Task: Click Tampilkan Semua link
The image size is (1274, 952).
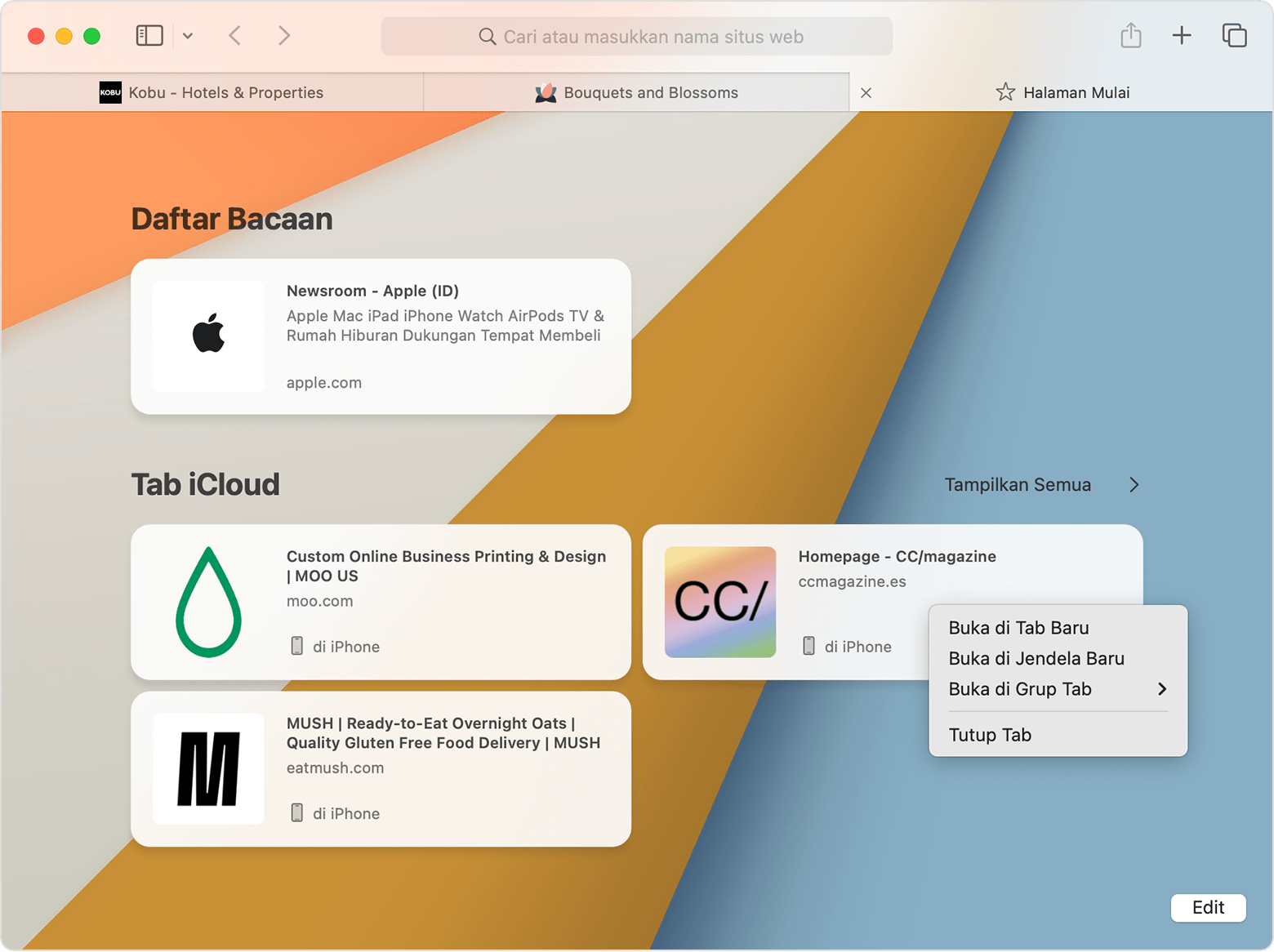Action: click(x=1018, y=485)
